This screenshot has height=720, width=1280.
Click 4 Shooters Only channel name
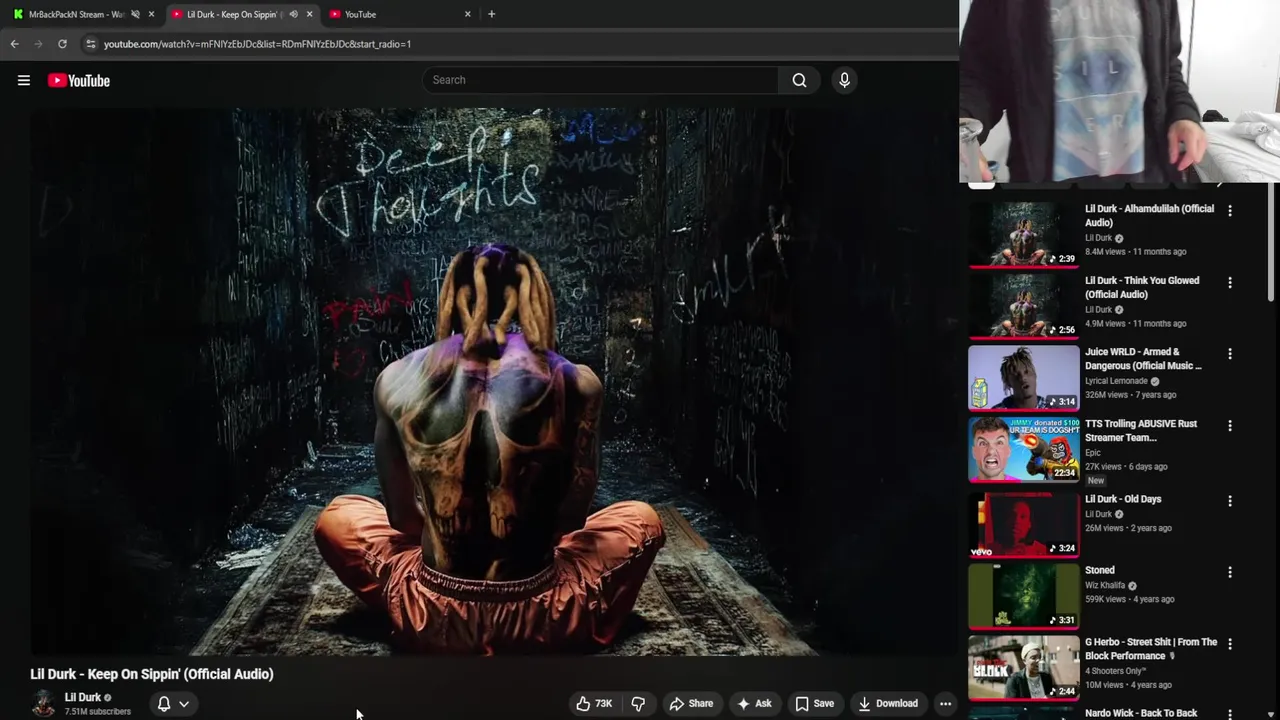[x=1115, y=671]
